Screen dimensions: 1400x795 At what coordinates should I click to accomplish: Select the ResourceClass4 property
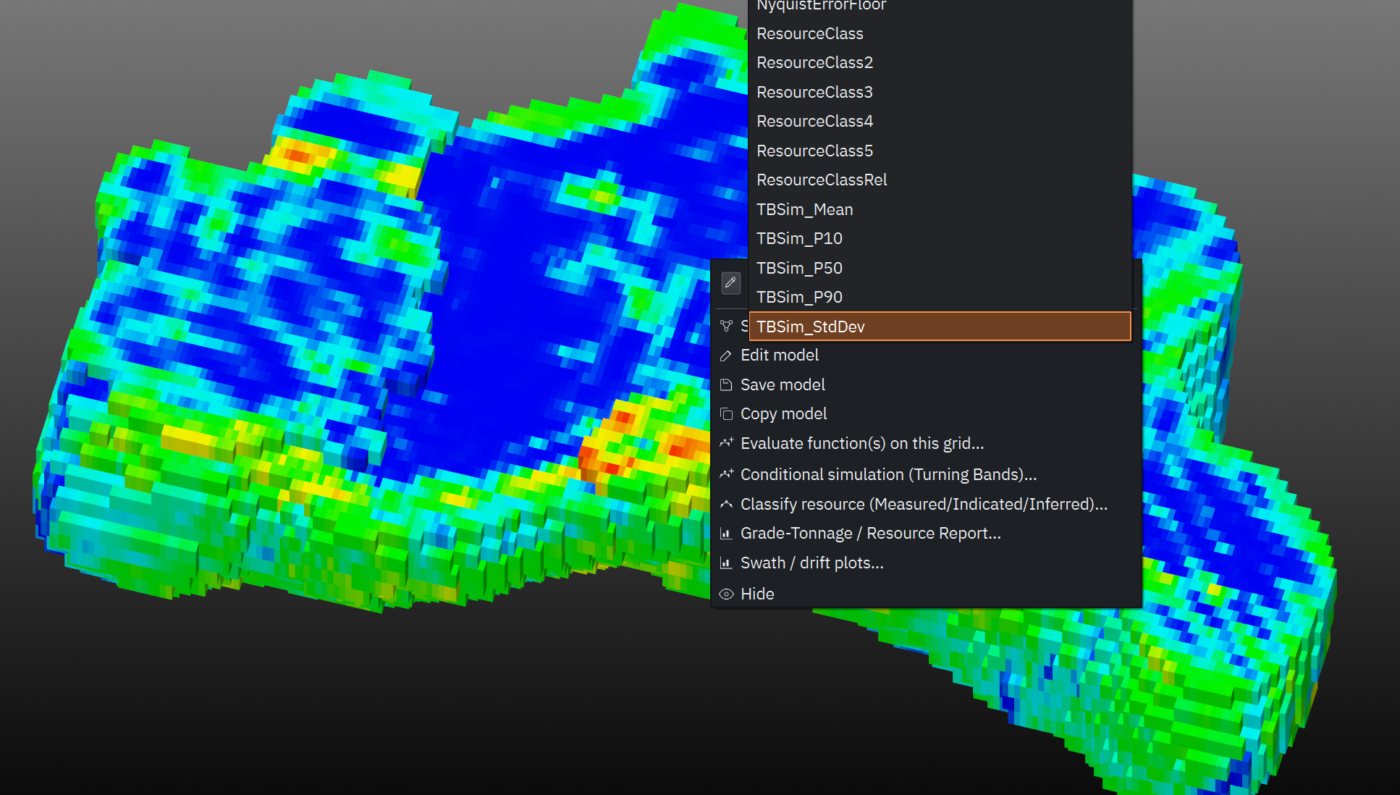[x=940, y=121]
